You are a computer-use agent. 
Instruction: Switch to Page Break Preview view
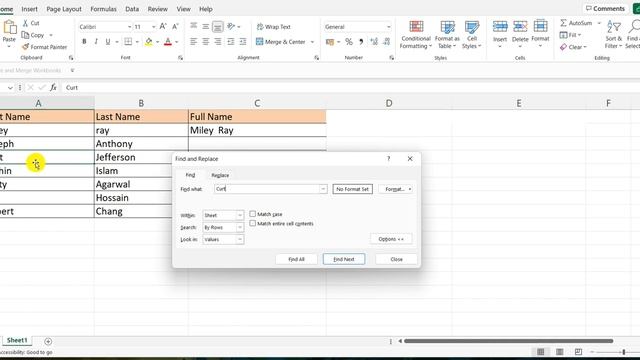pos(578,352)
